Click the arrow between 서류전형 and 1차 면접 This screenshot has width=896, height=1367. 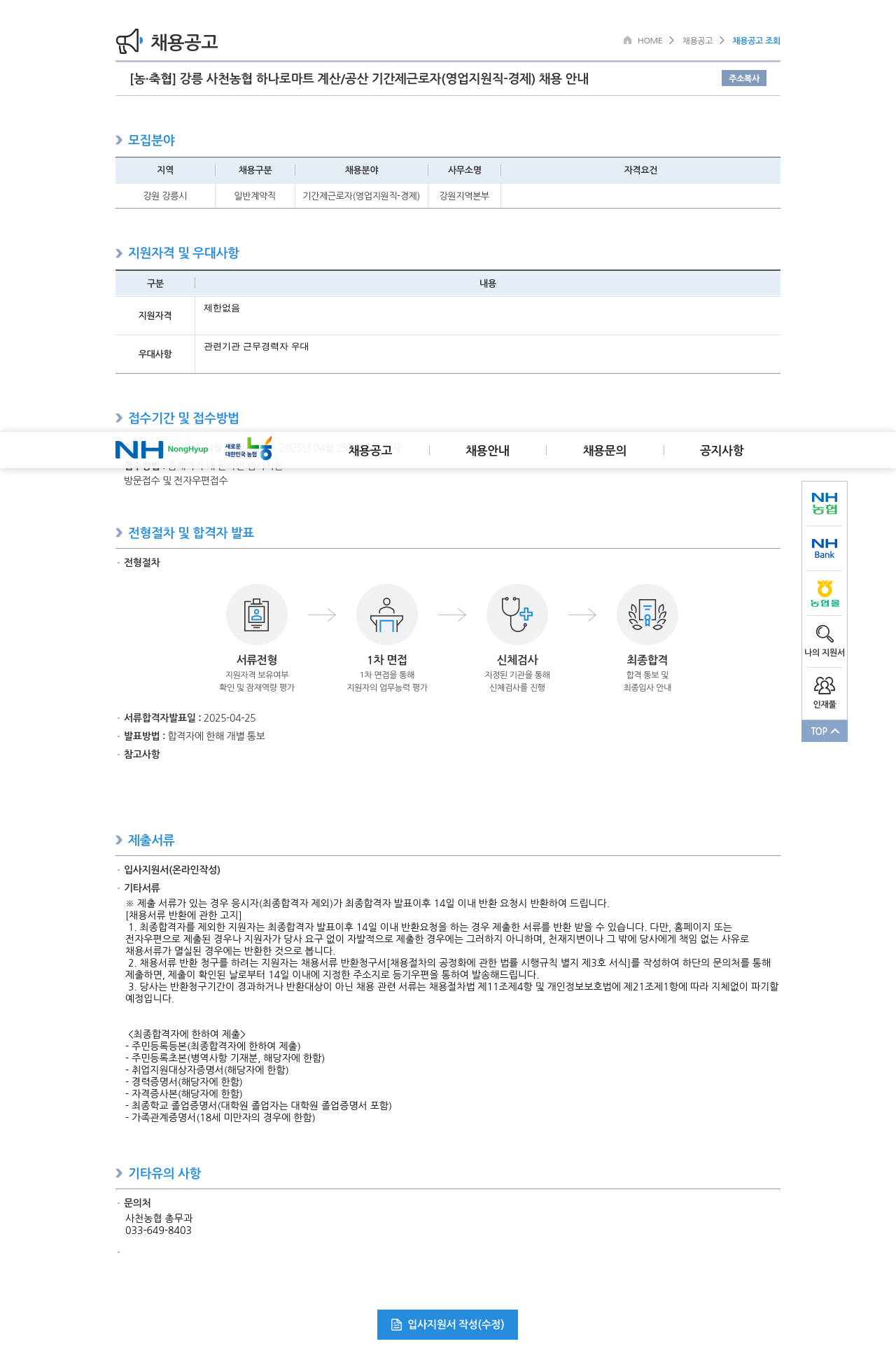tap(322, 615)
